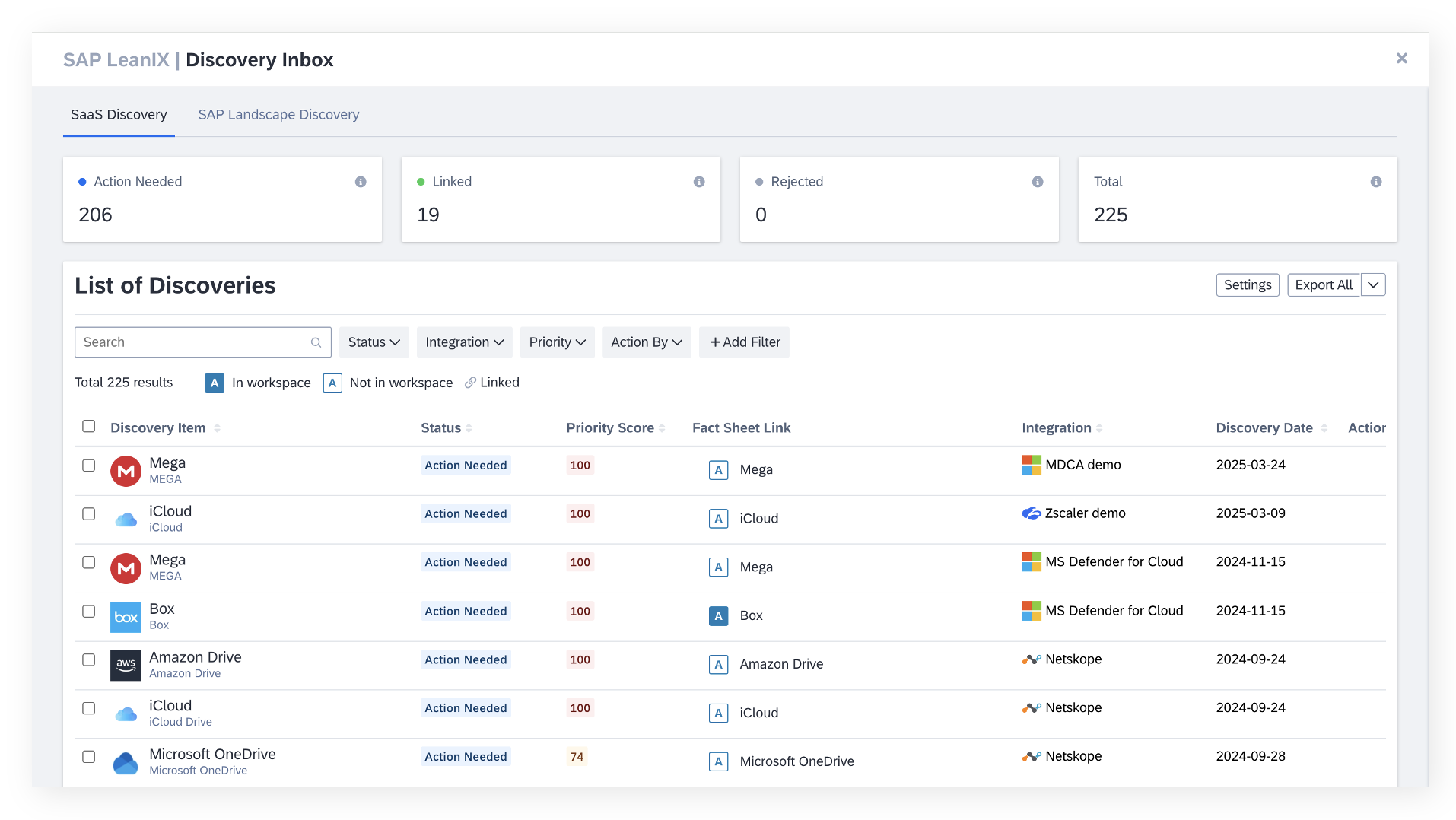Click the Total 225 results text
The width and height of the screenshot is (1456, 820).
click(123, 383)
